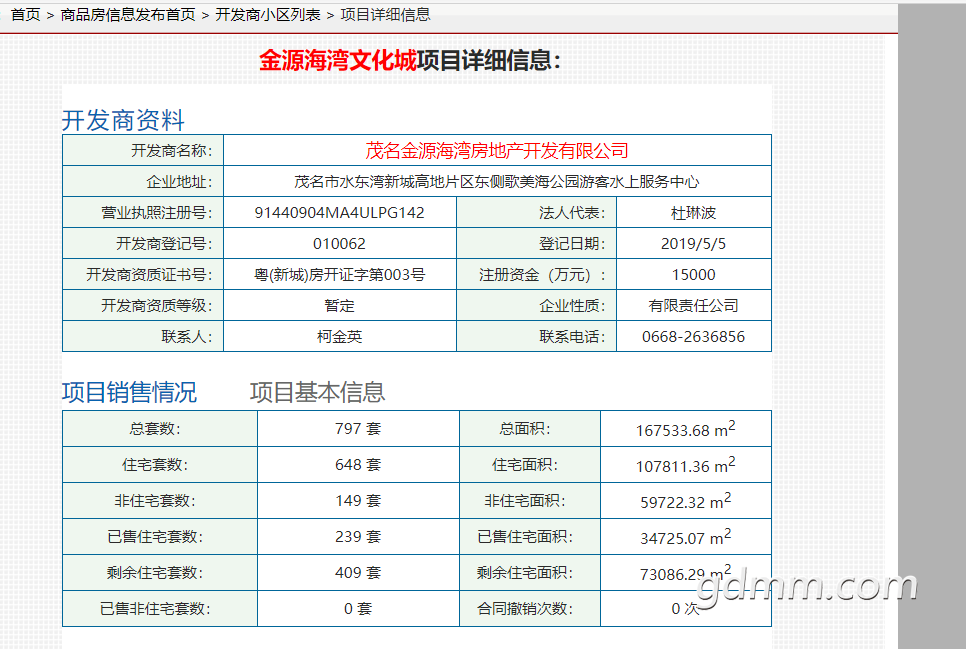
Task: Click the 开发商名称 label cell
Action: (143, 150)
